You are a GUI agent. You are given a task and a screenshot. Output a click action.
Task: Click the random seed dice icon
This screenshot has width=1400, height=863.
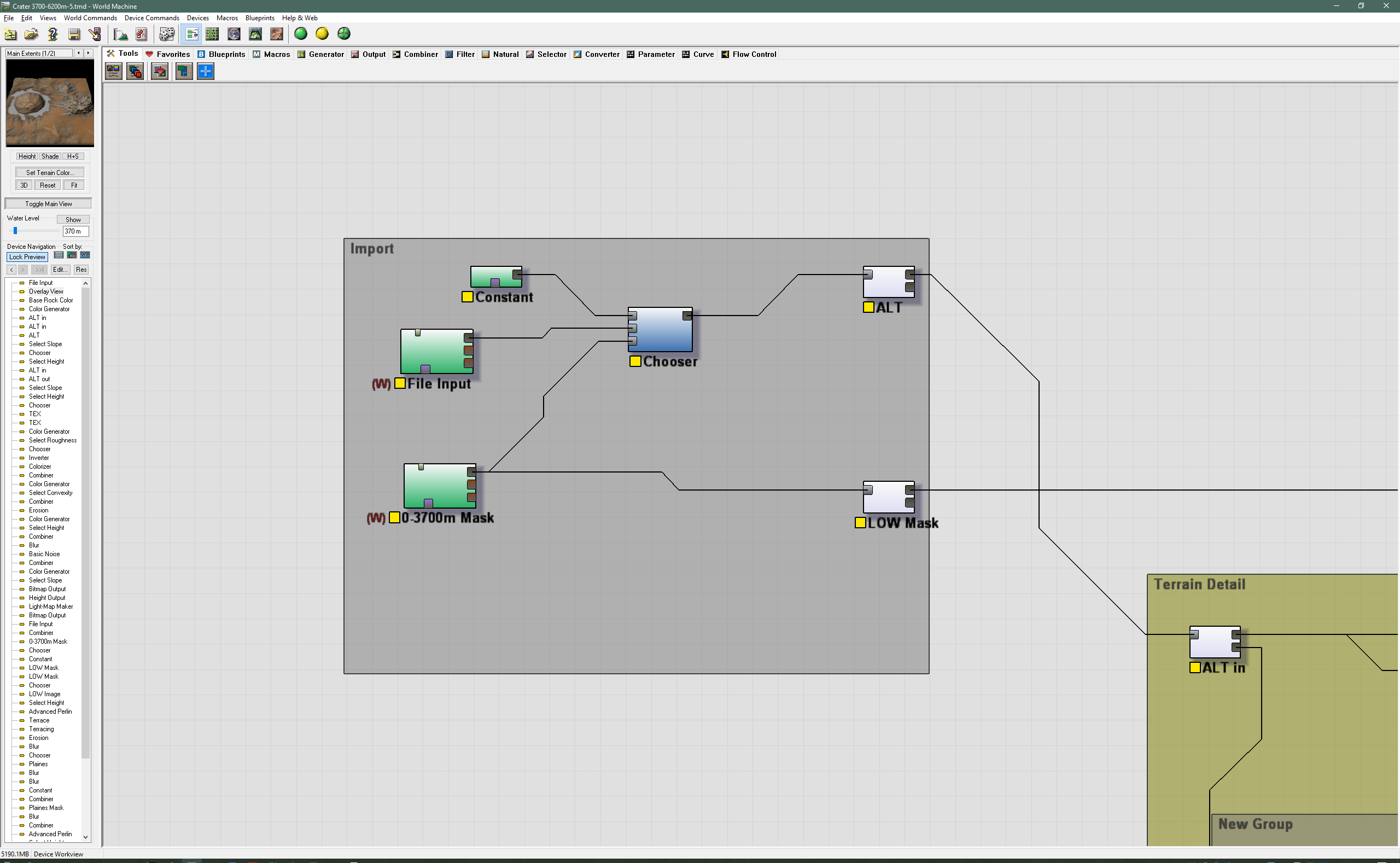point(167,34)
